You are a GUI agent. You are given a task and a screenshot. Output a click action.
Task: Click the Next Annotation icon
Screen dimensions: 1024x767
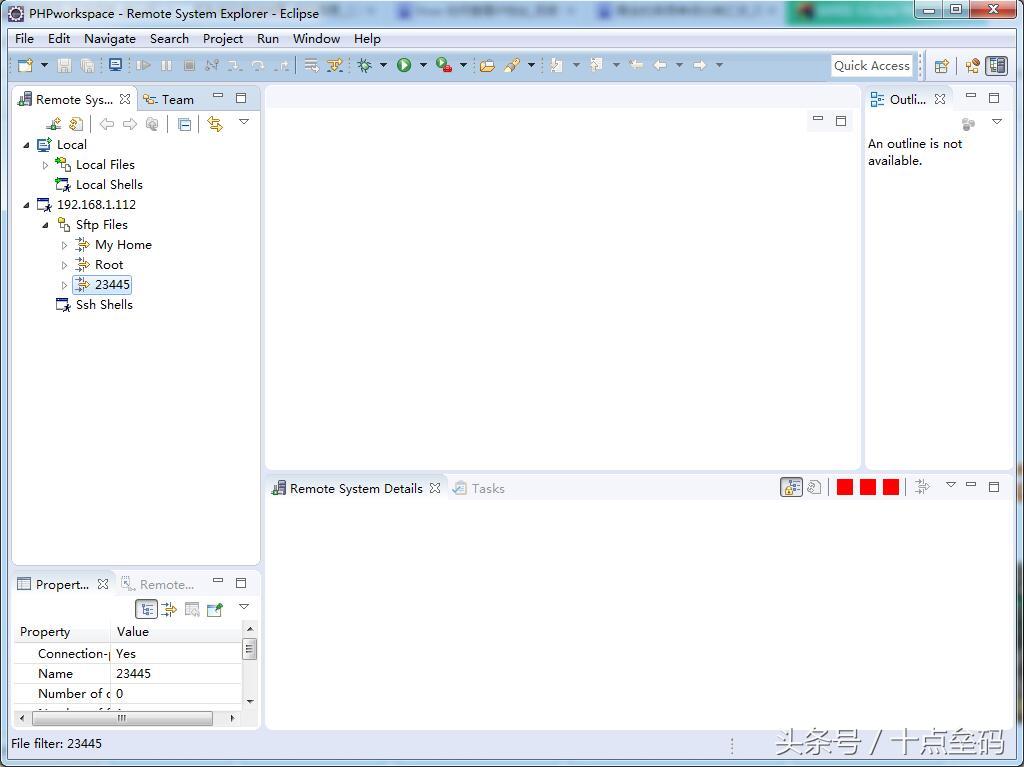[556, 65]
